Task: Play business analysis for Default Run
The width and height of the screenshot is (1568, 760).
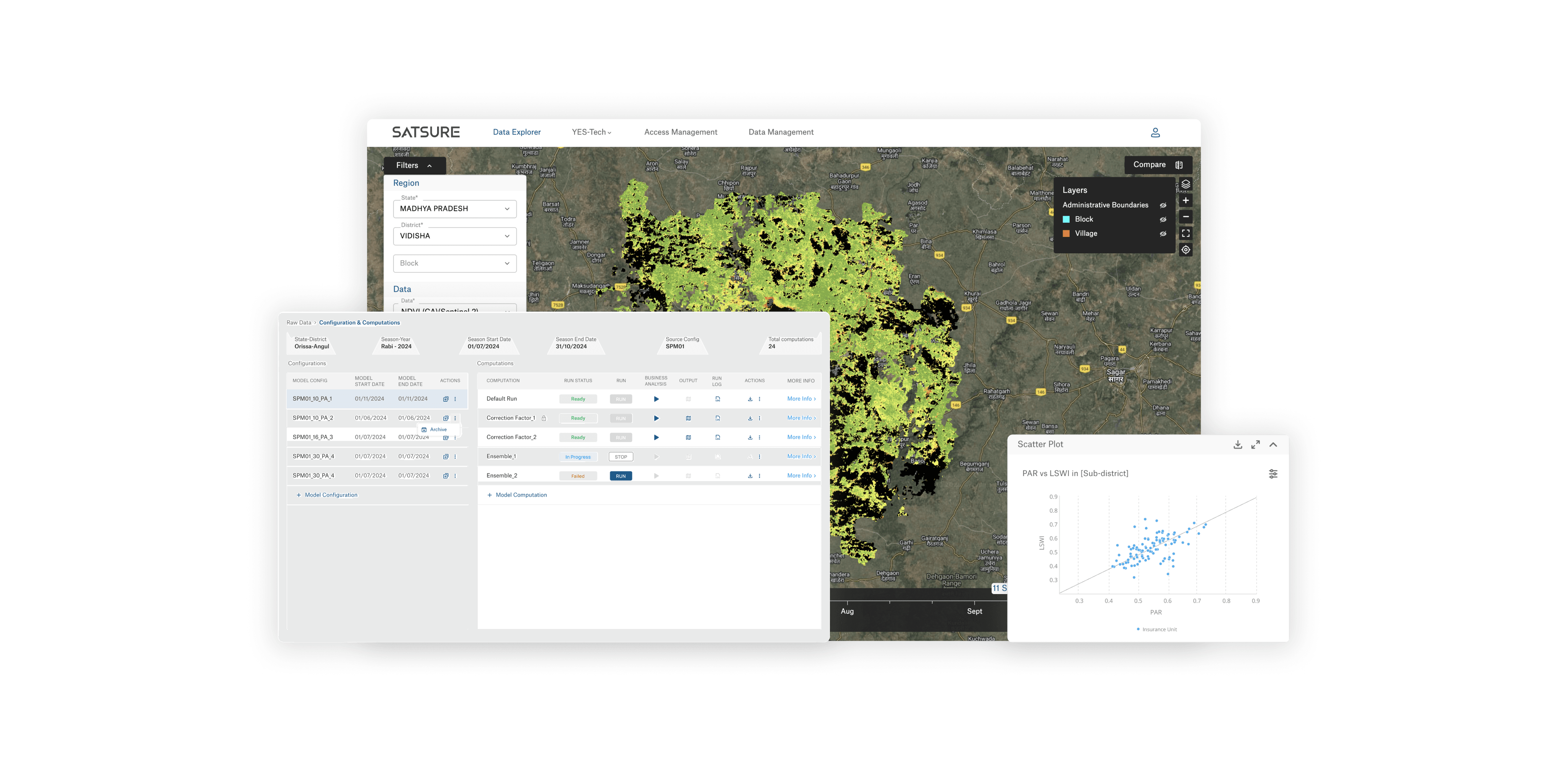Action: (x=656, y=400)
